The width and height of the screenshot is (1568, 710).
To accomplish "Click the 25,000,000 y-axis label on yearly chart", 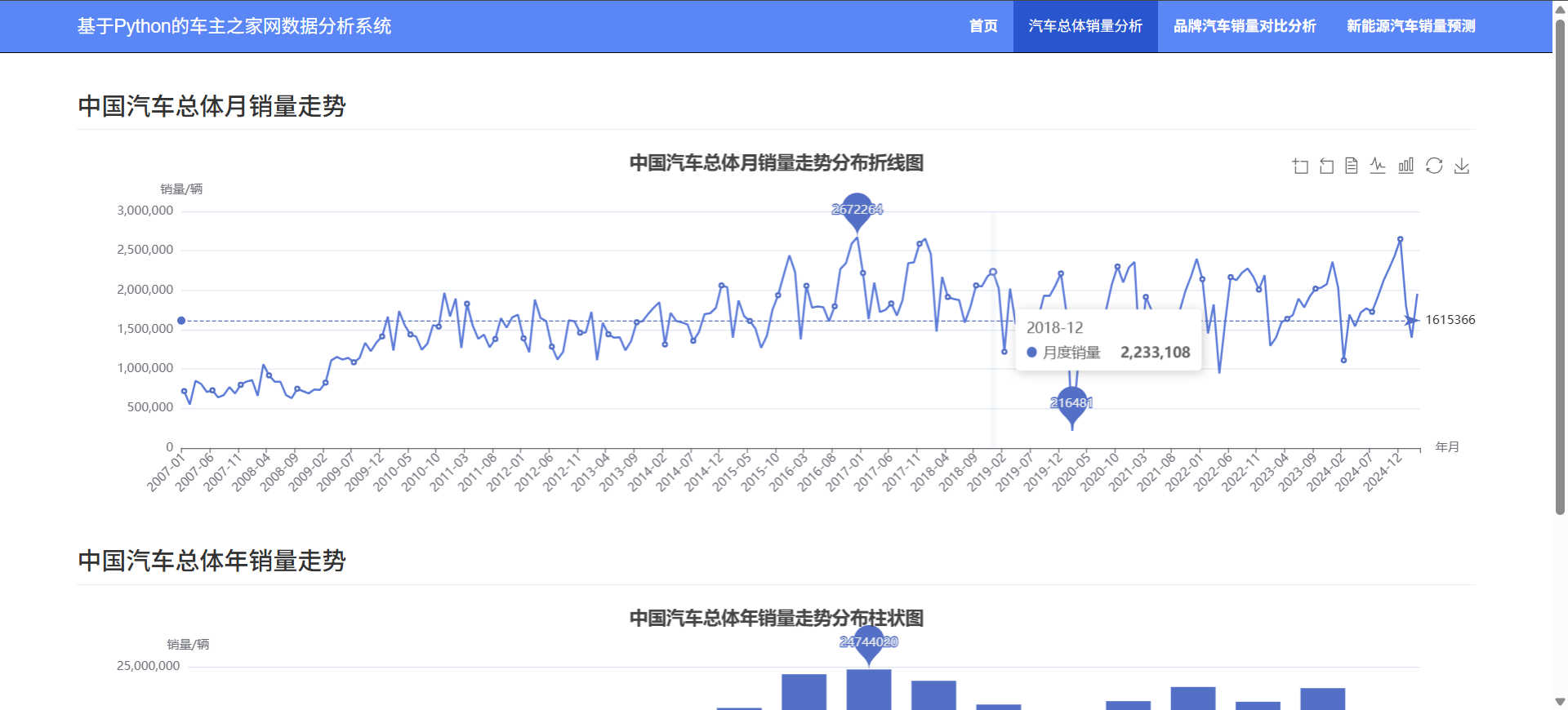I will [148, 666].
